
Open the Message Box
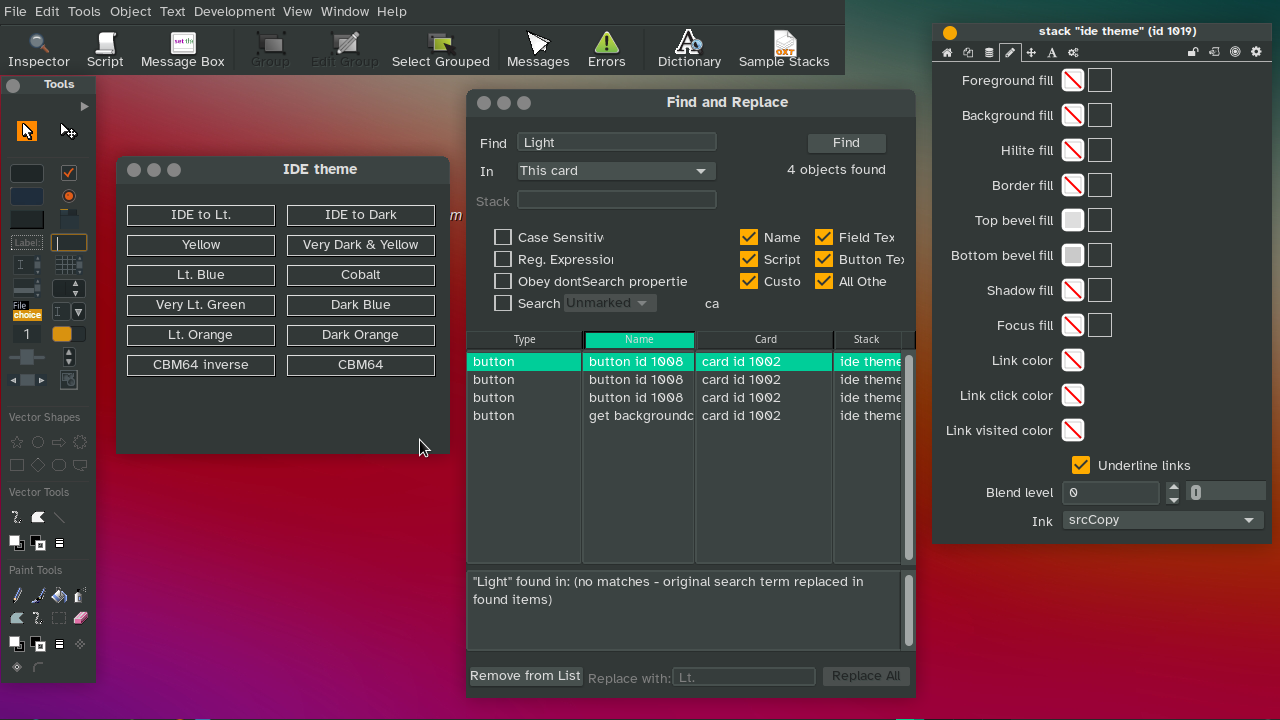click(183, 50)
